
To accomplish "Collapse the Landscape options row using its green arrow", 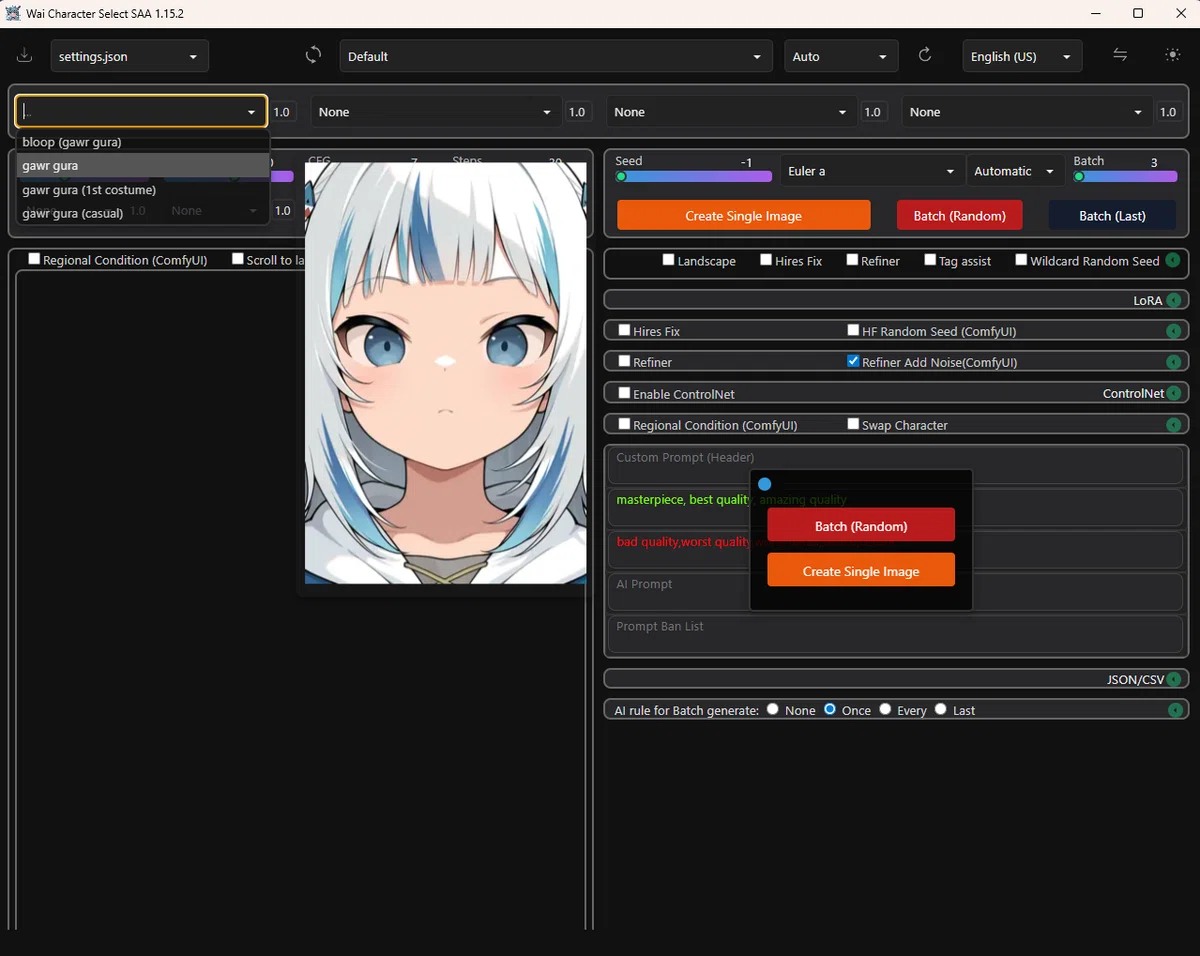I will (1172, 260).
